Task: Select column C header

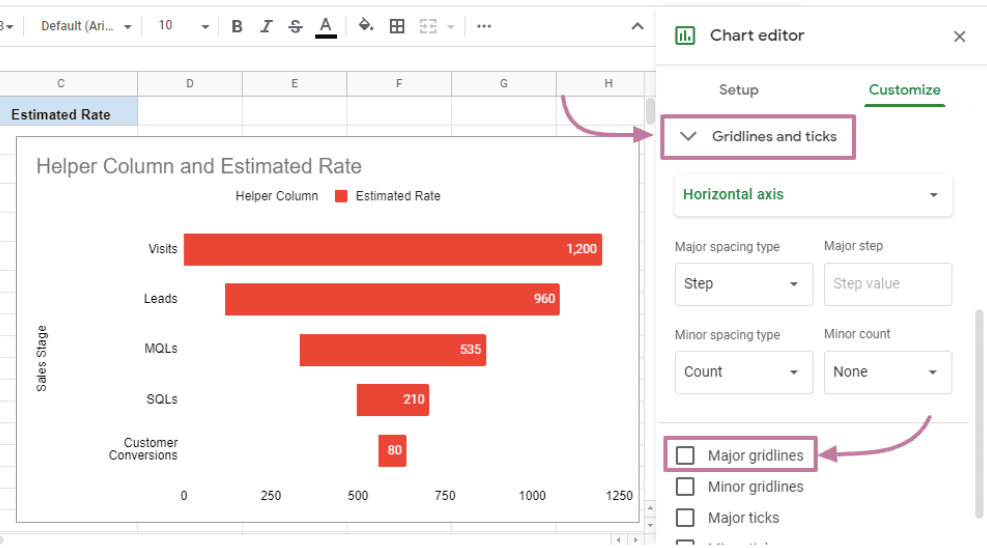Action: point(69,84)
